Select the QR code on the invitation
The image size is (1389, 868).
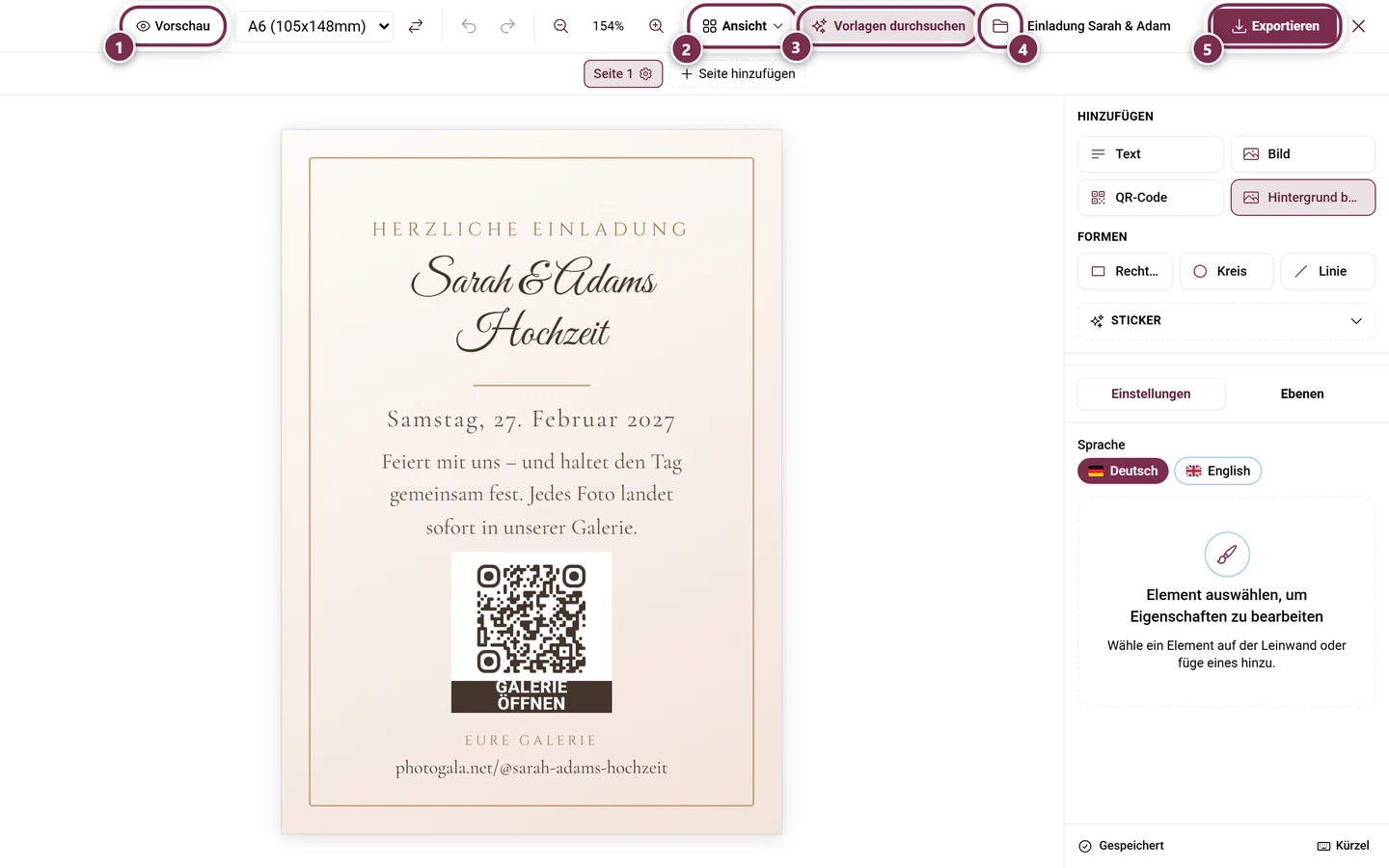531,618
